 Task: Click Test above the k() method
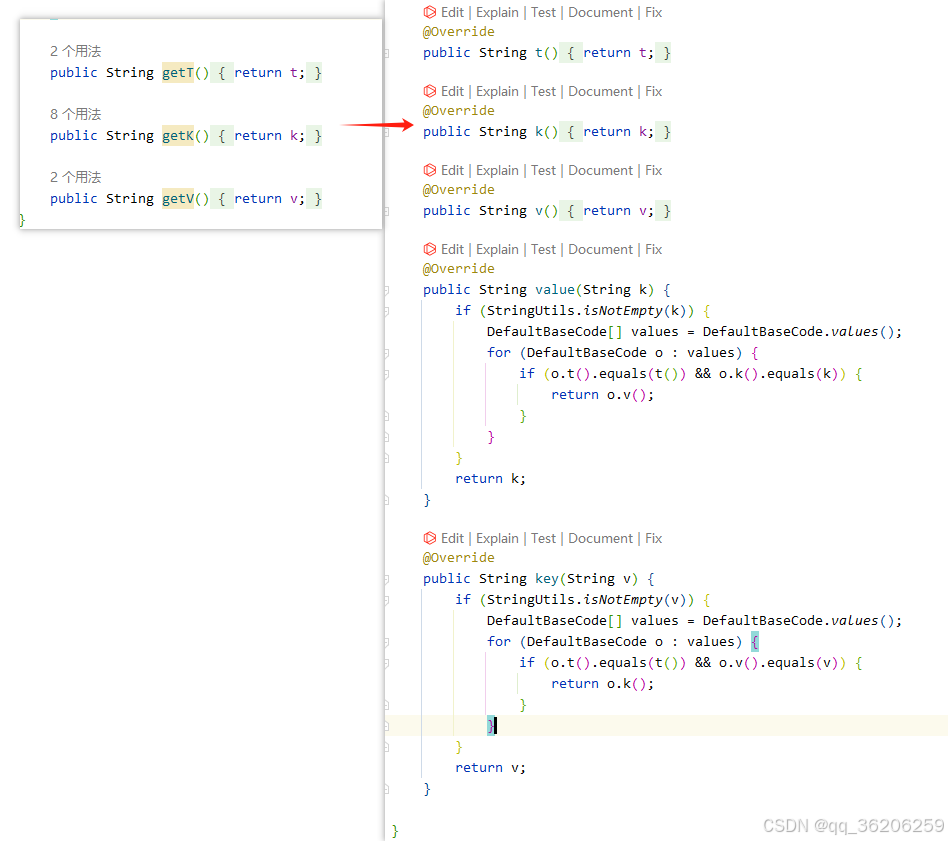543,91
